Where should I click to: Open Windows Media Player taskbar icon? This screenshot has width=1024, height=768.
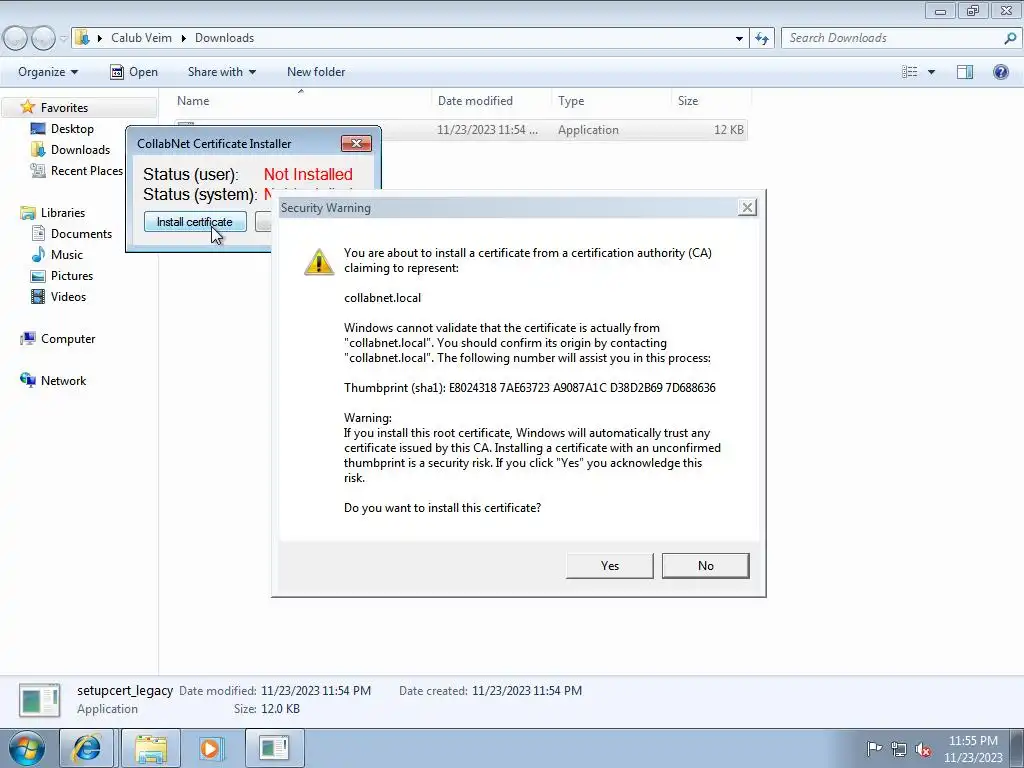211,748
